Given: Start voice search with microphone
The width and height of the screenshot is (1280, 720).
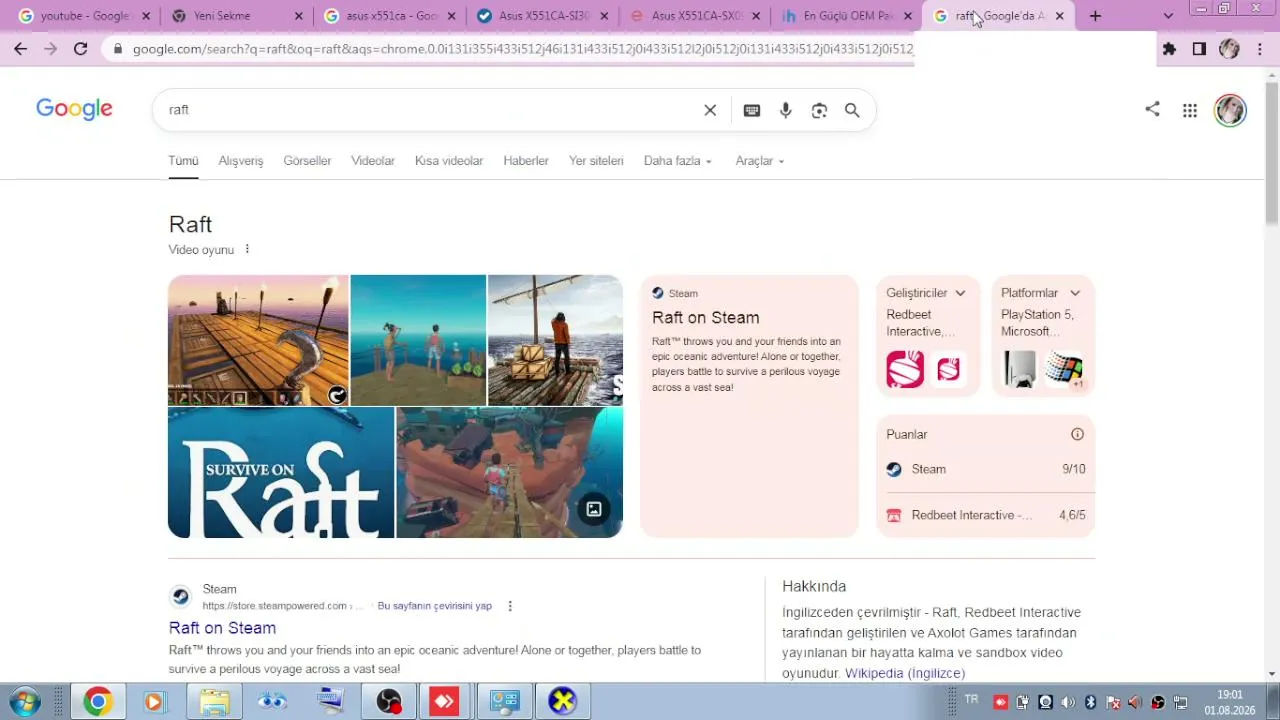Looking at the screenshot, I should pos(786,110).
